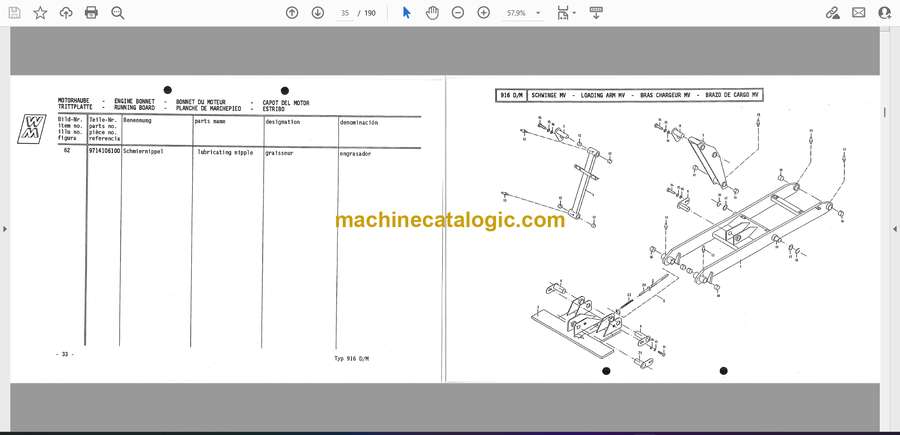Click the 'ENGINE BONNET' heading text
Image resolution: width=900 pixels, height=435 pixels.
coord(134,102)
